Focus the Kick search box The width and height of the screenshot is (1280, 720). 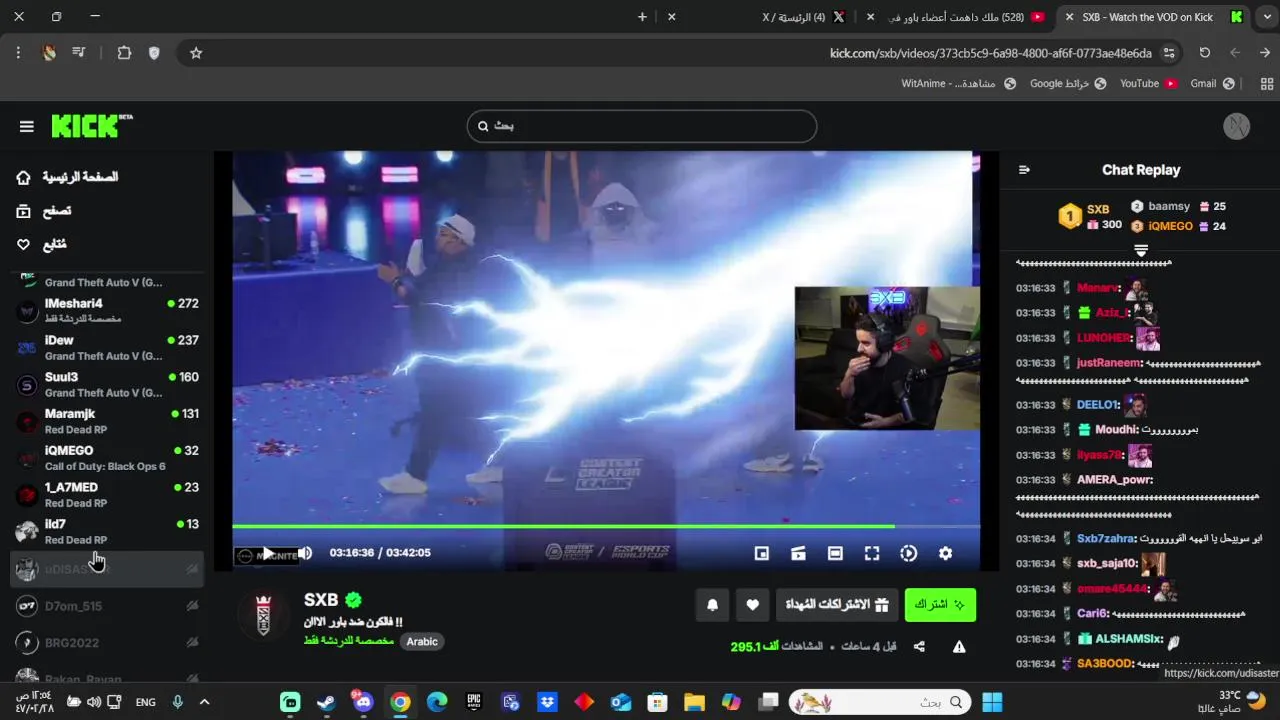pyautogui.click(x=642, y=126)
